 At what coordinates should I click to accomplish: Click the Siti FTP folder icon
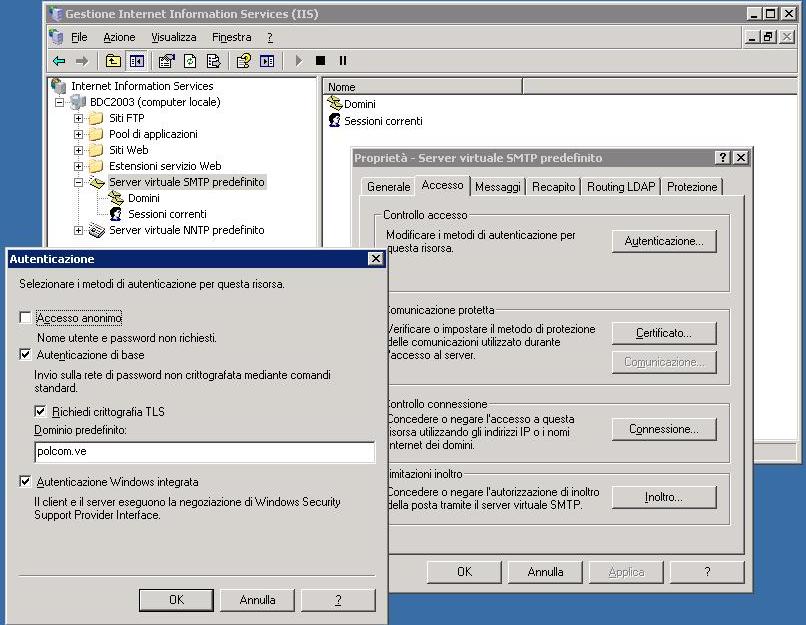[x=96, y=118]
